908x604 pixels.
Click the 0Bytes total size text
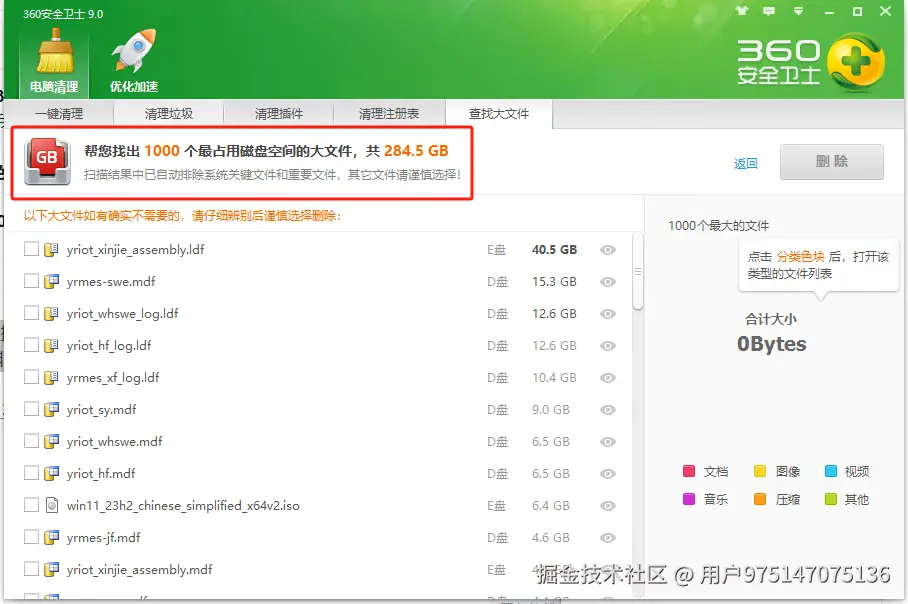coord(771,344)
